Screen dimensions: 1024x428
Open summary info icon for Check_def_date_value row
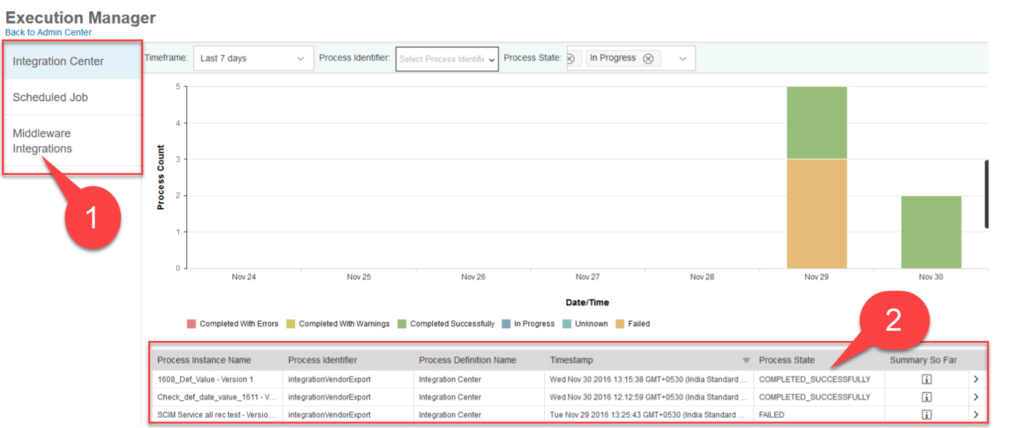click(x=926, y=397)
